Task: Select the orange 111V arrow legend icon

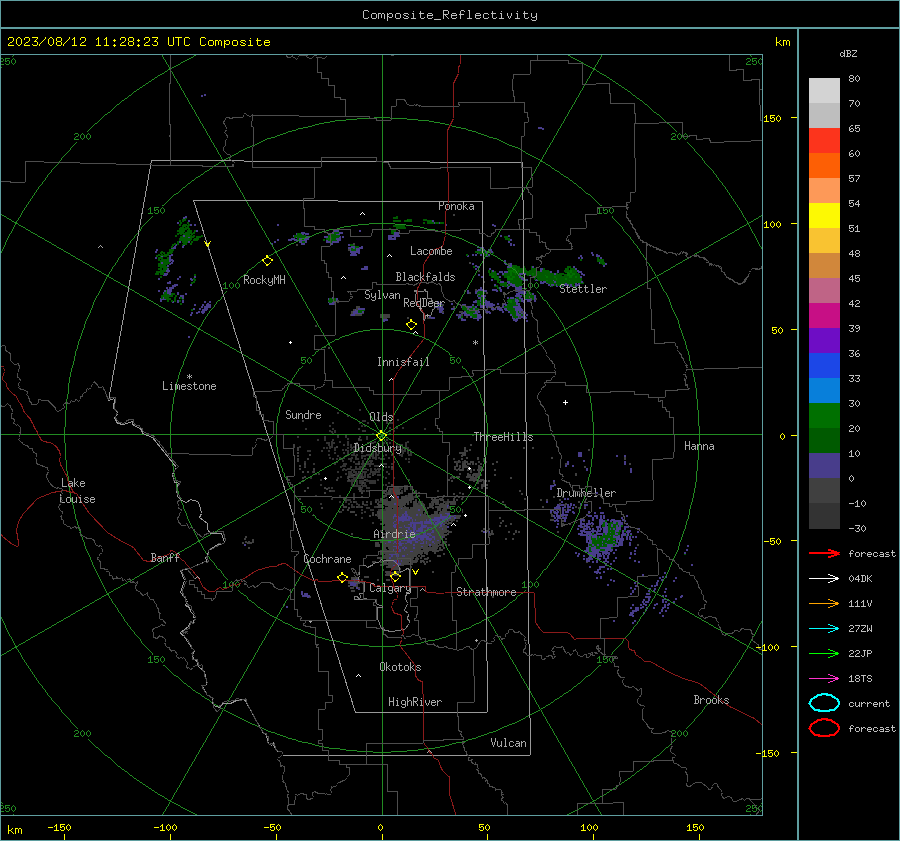Action: [x=824, y=603]
